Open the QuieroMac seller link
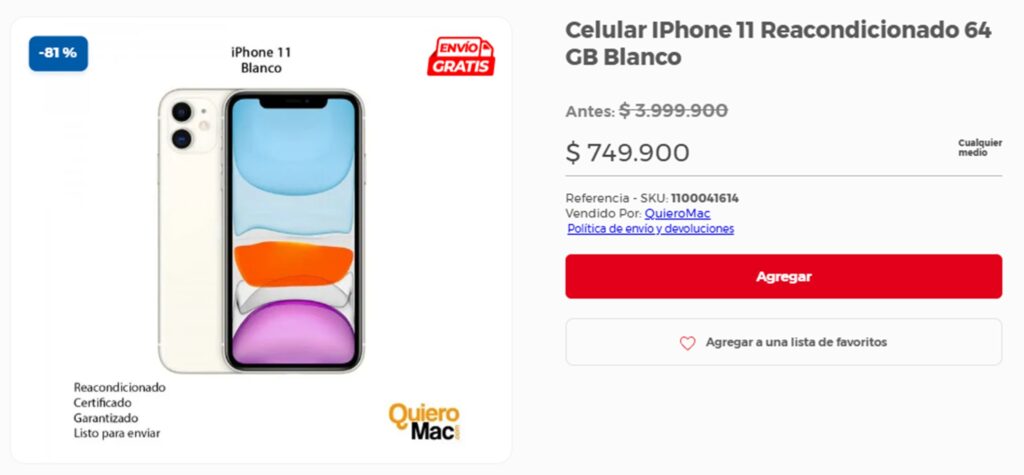Screen dimensions: 1024x475 (677, 214)
